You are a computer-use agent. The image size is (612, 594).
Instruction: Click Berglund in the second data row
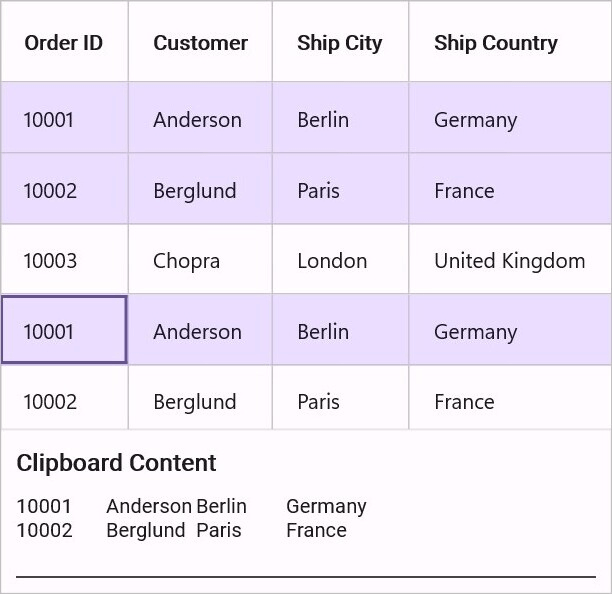pyautogui.click(x=200, y=189)
